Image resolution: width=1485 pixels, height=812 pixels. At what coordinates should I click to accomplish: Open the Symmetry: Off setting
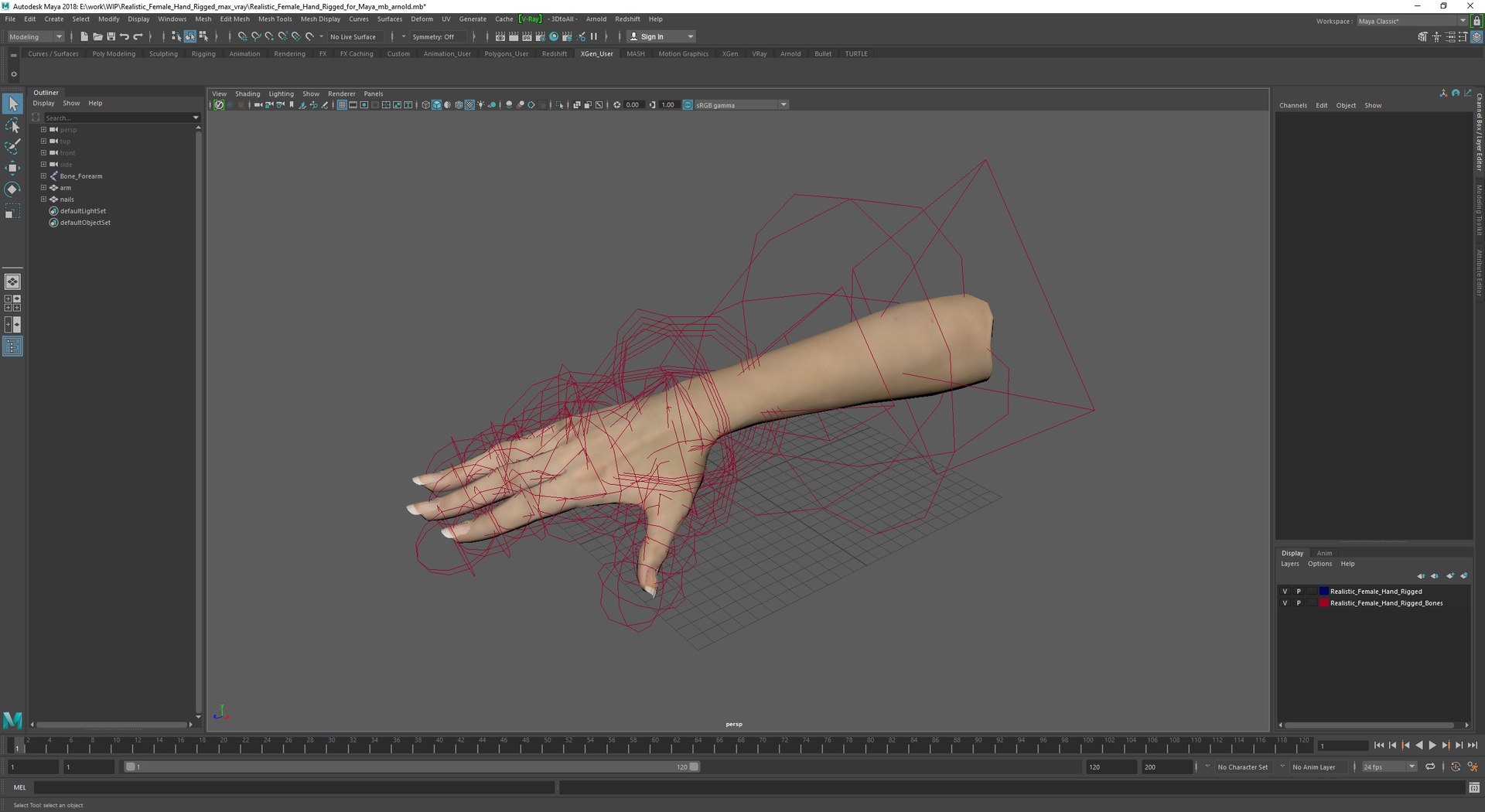439,36
